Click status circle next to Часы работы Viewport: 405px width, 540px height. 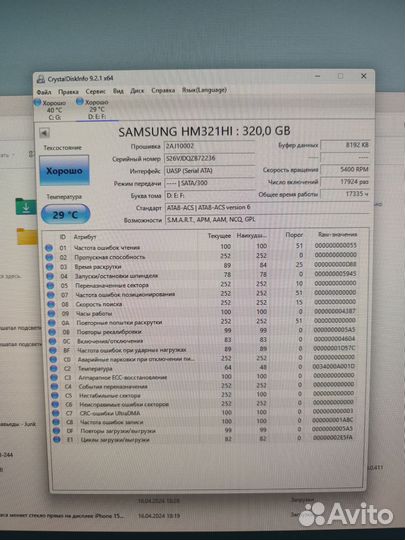[51, 313]
